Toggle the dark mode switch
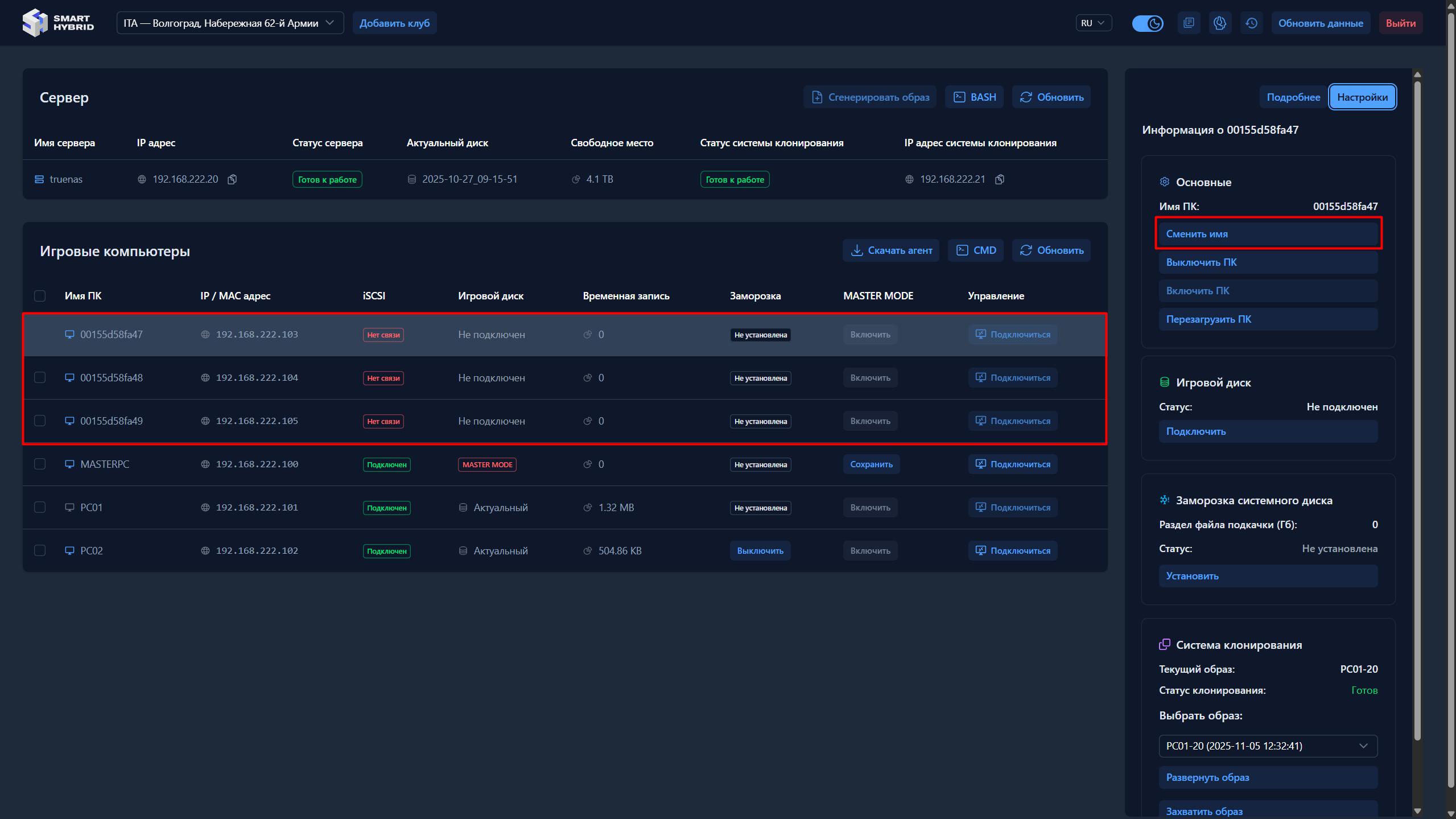Viewport: 1456px width, 819px height. coord(1147,23)
